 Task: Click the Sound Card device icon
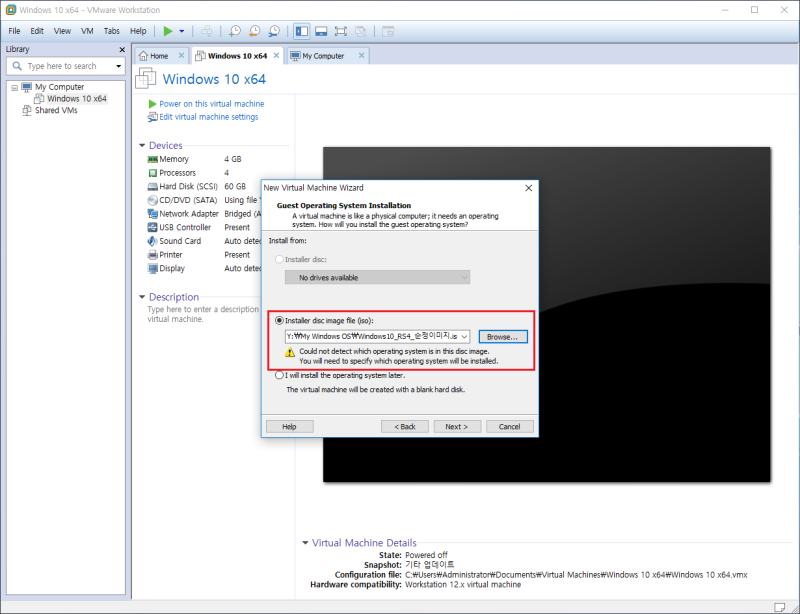coord(153,241)
